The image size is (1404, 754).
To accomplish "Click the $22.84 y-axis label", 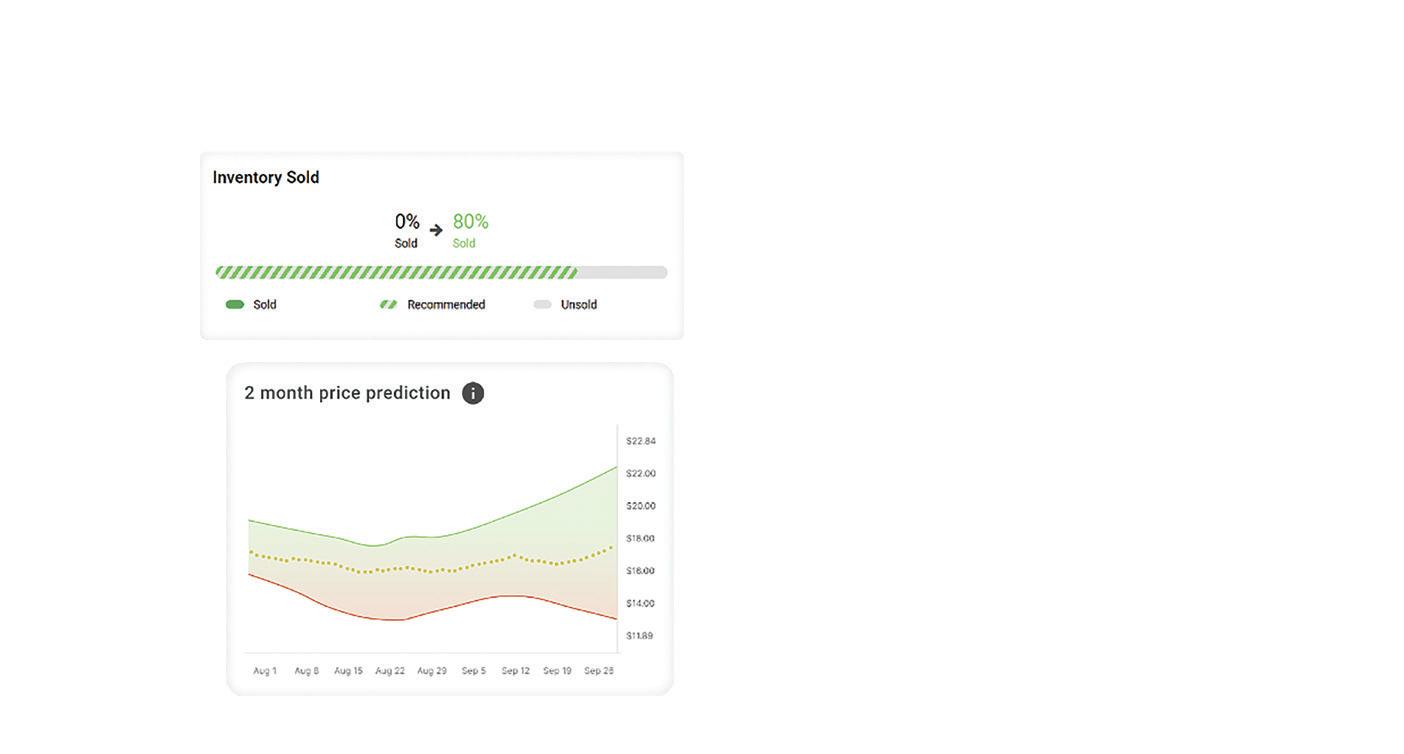I will click(641, 441).
